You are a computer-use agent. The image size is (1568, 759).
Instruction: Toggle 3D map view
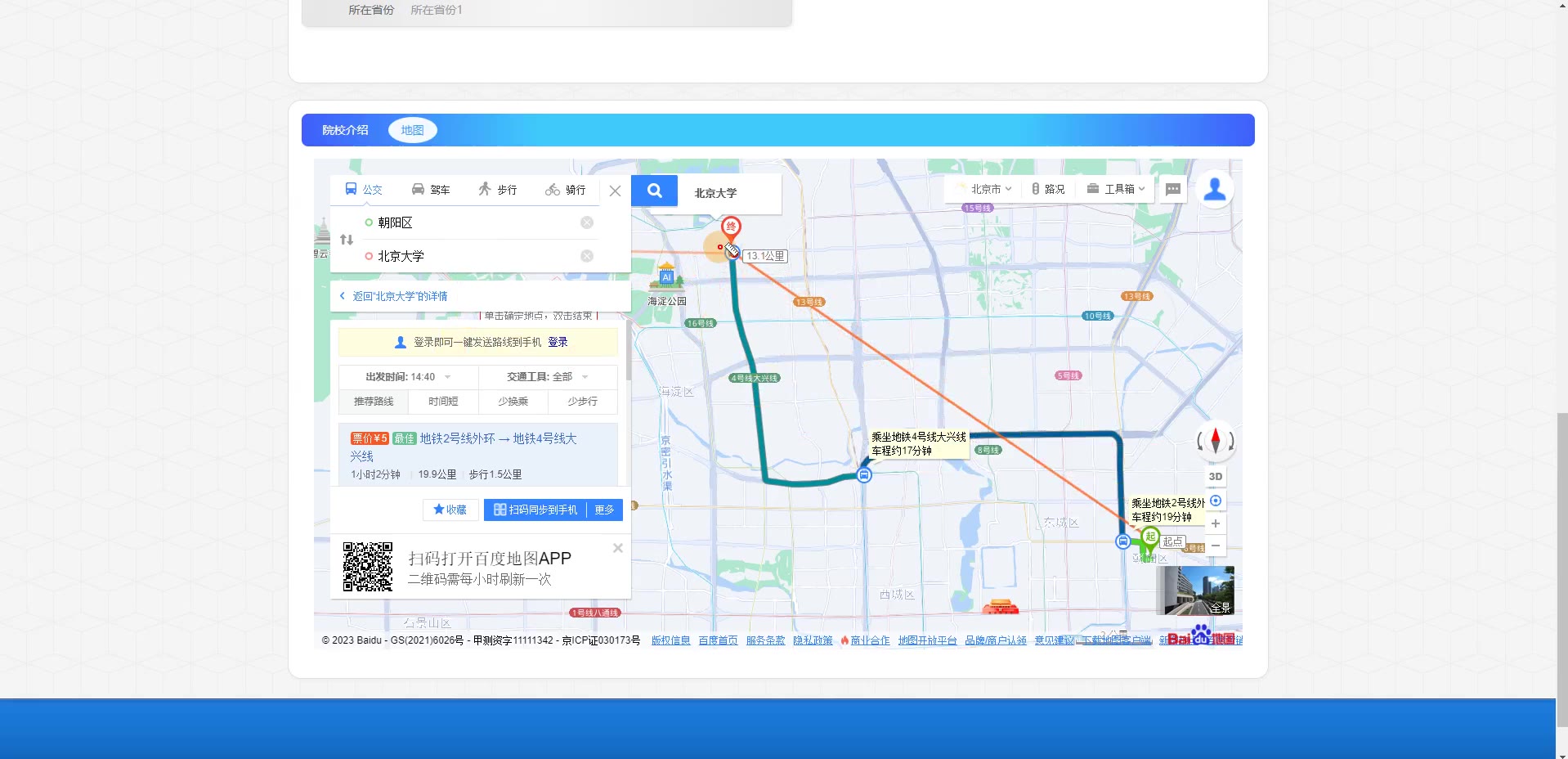pos(1216,476)
